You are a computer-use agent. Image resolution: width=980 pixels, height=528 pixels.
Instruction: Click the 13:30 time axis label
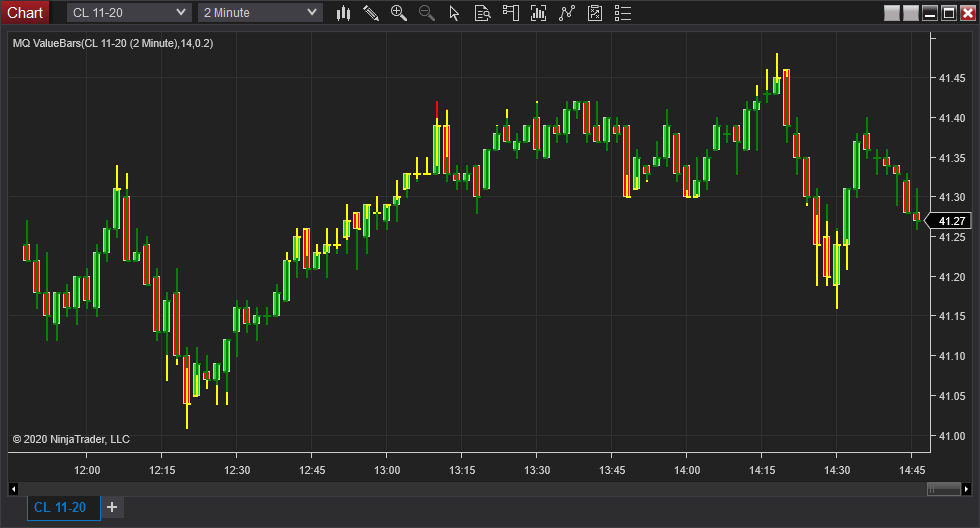pos(537,470)
